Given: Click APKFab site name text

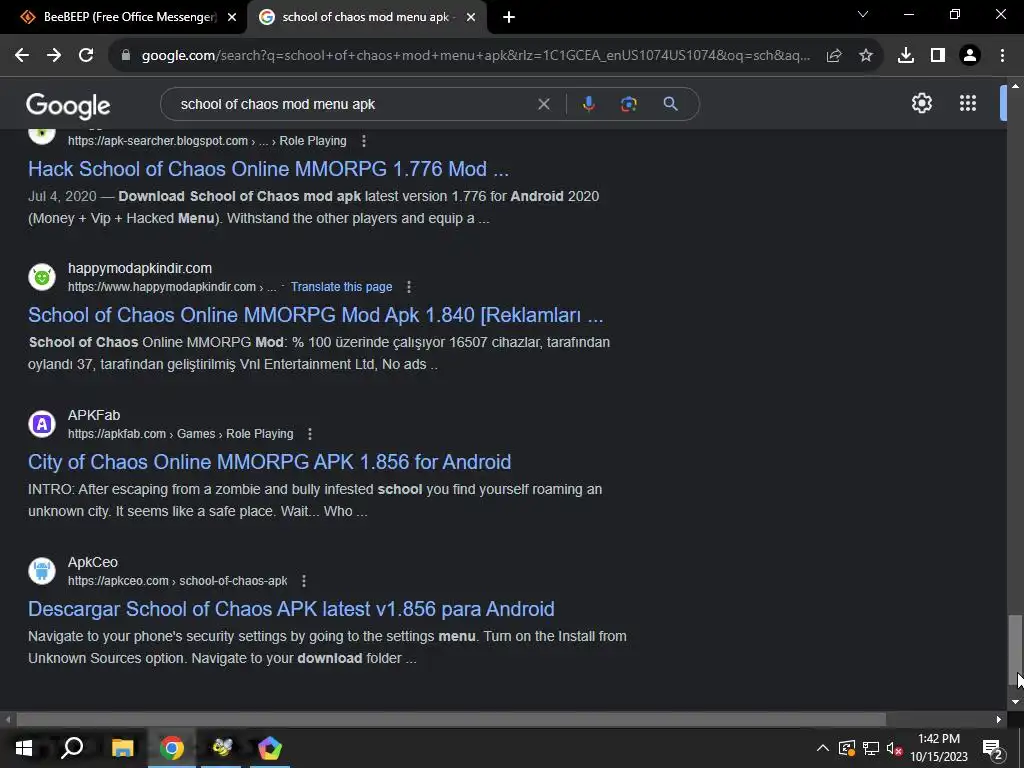Looking at the screenshot, I should [94, 415].
